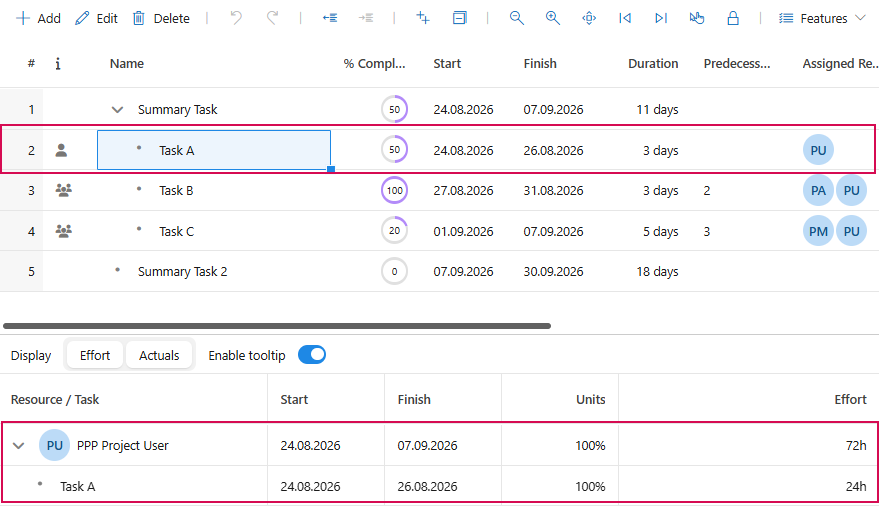Click the horizontal scrollbar under the grid

pyautogui.click(x=277, y=326)
